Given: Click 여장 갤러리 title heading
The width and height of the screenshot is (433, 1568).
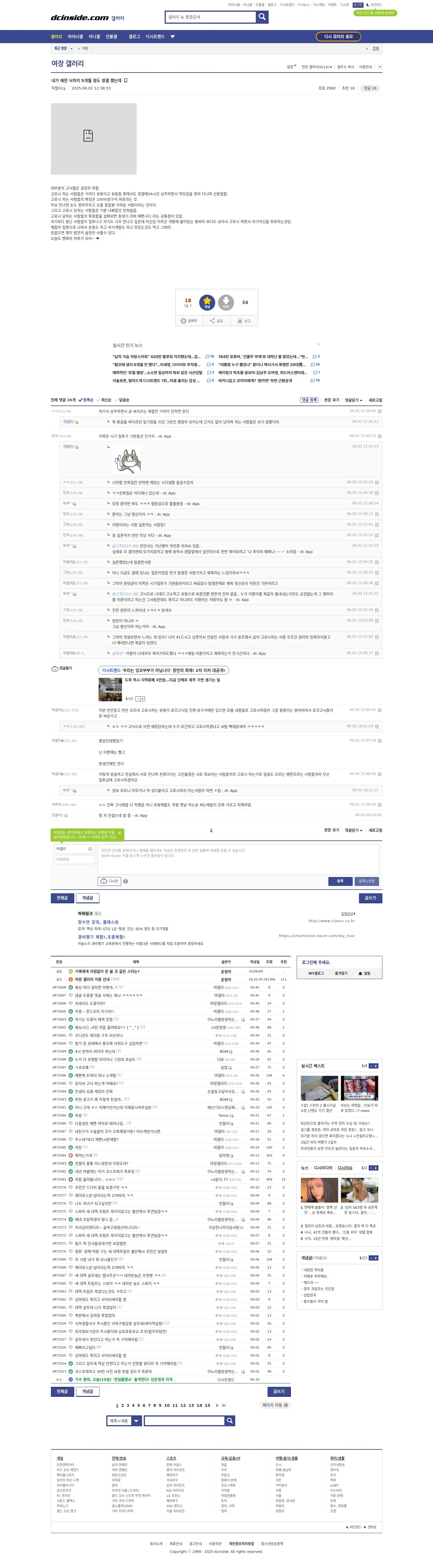Looking at the screenshot, I should click(68, 63).
